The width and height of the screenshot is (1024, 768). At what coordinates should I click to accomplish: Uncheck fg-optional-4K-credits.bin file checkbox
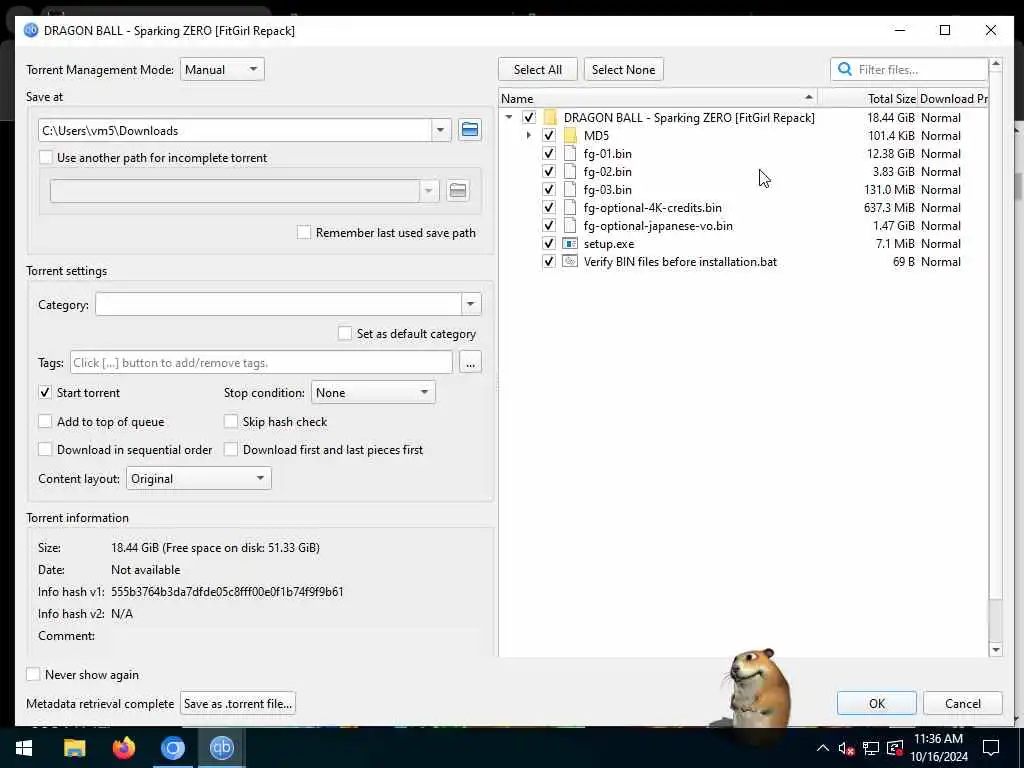pyautogui.click(x=549, y=208)
